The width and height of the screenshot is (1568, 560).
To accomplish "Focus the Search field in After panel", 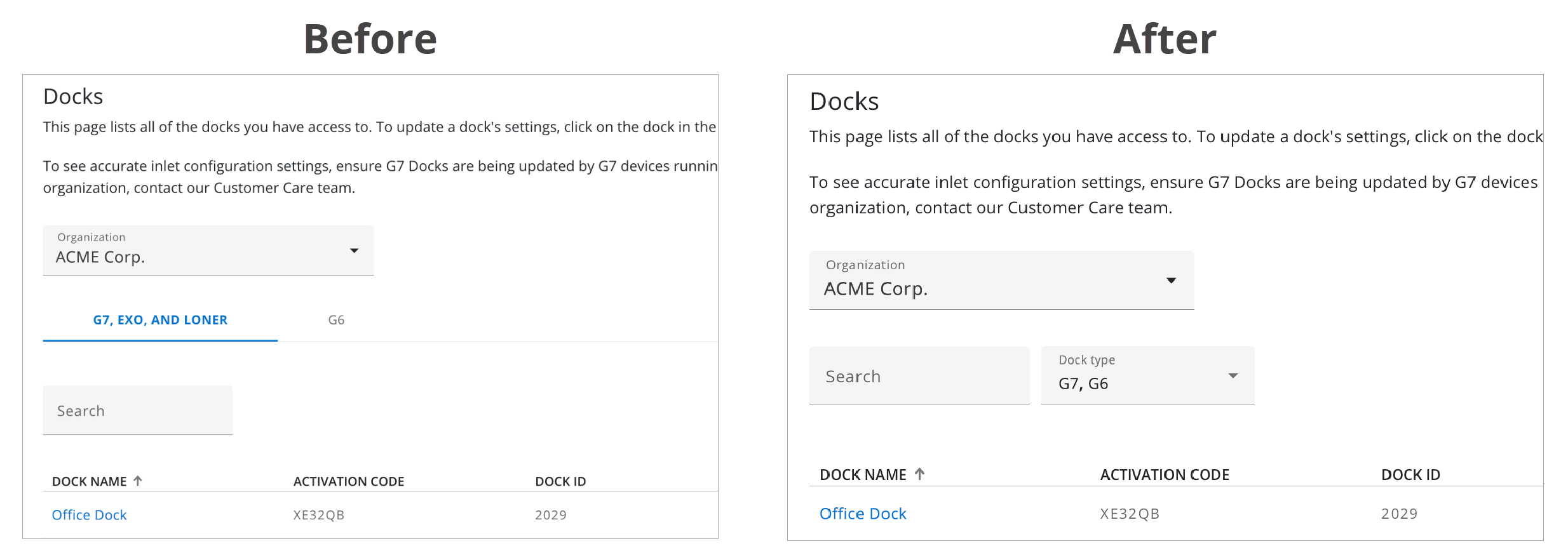I will tap(919, 376).
